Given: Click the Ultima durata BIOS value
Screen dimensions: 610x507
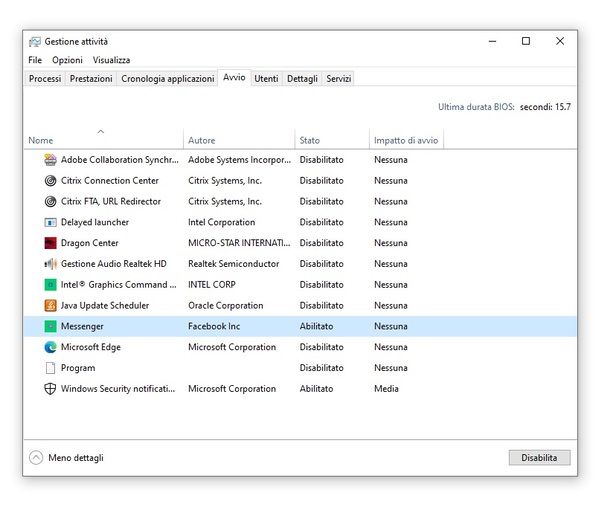Looking at the screenshot, I should [545, 107].
